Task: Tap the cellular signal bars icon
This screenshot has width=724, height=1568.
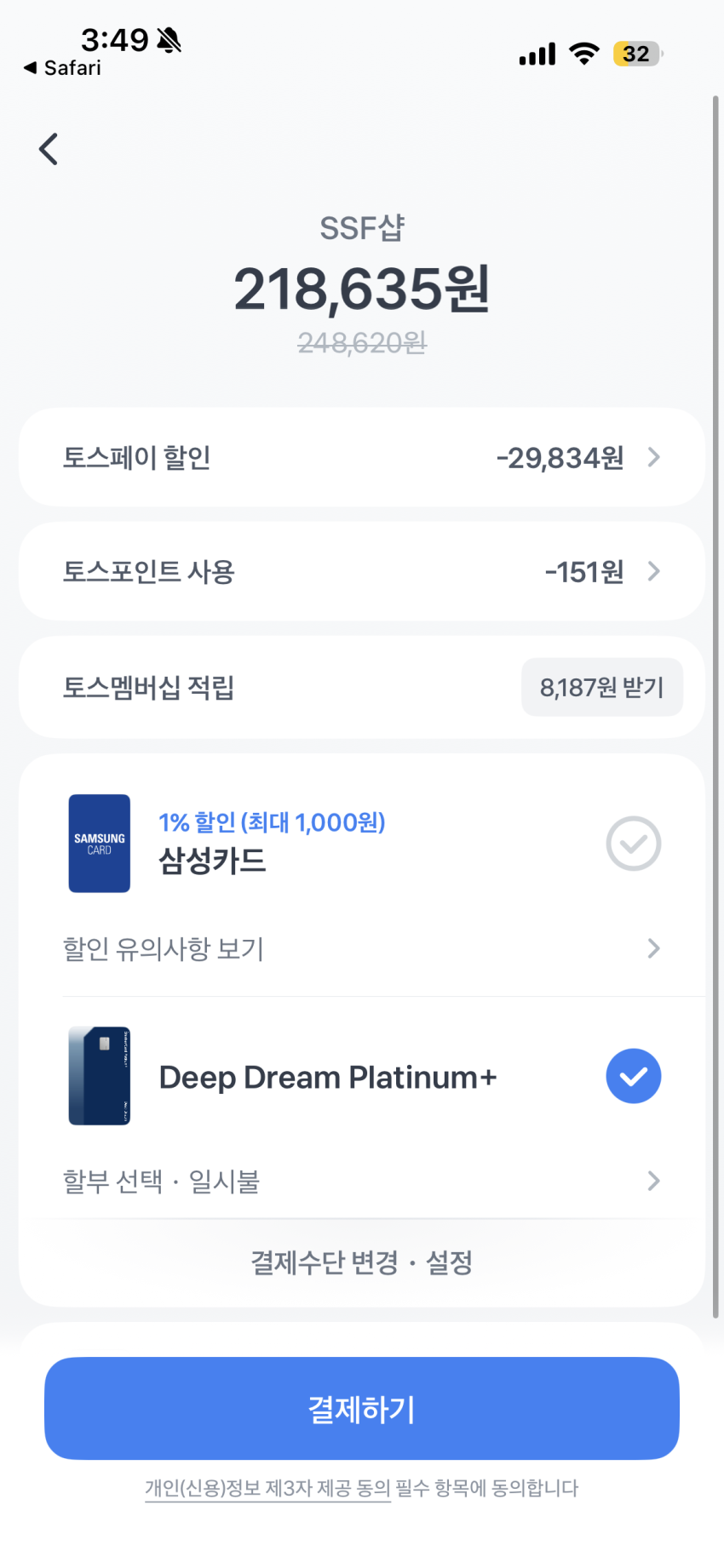Action: [537, 54]
